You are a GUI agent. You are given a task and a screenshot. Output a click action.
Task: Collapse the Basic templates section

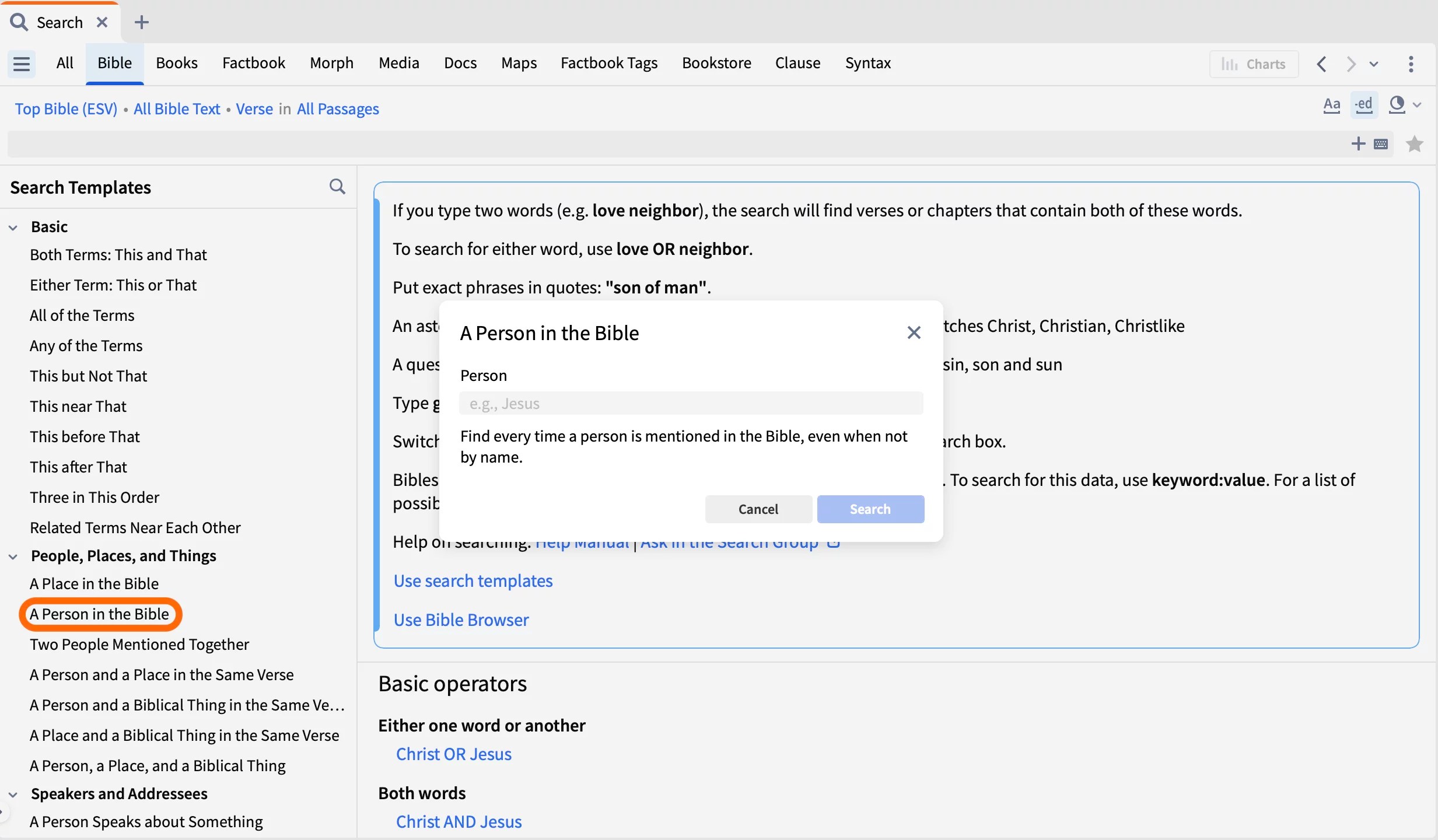click(x=13, y=227)
